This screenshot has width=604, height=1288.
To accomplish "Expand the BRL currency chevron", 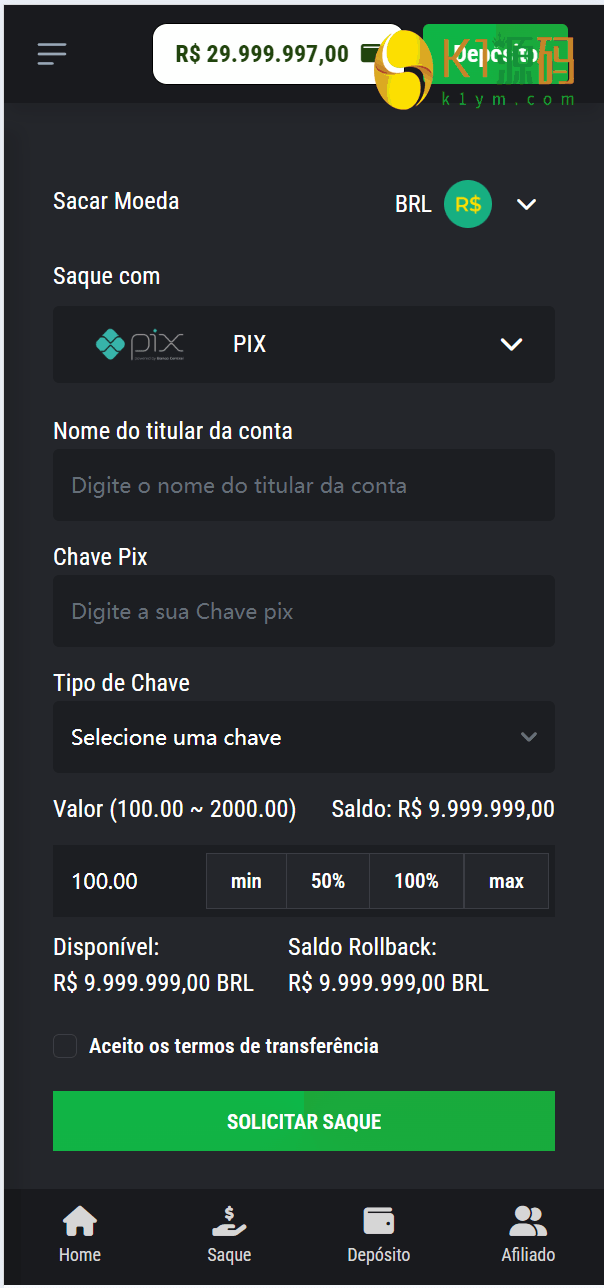I will [526, 204].
